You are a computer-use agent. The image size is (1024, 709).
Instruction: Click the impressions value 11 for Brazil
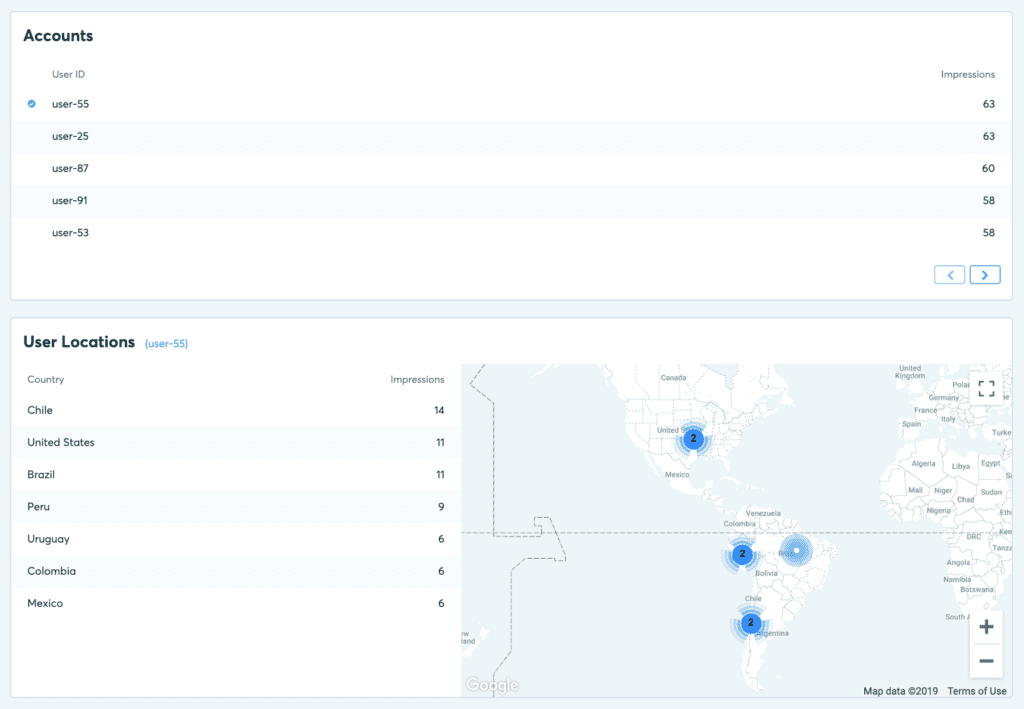(440, 475)
